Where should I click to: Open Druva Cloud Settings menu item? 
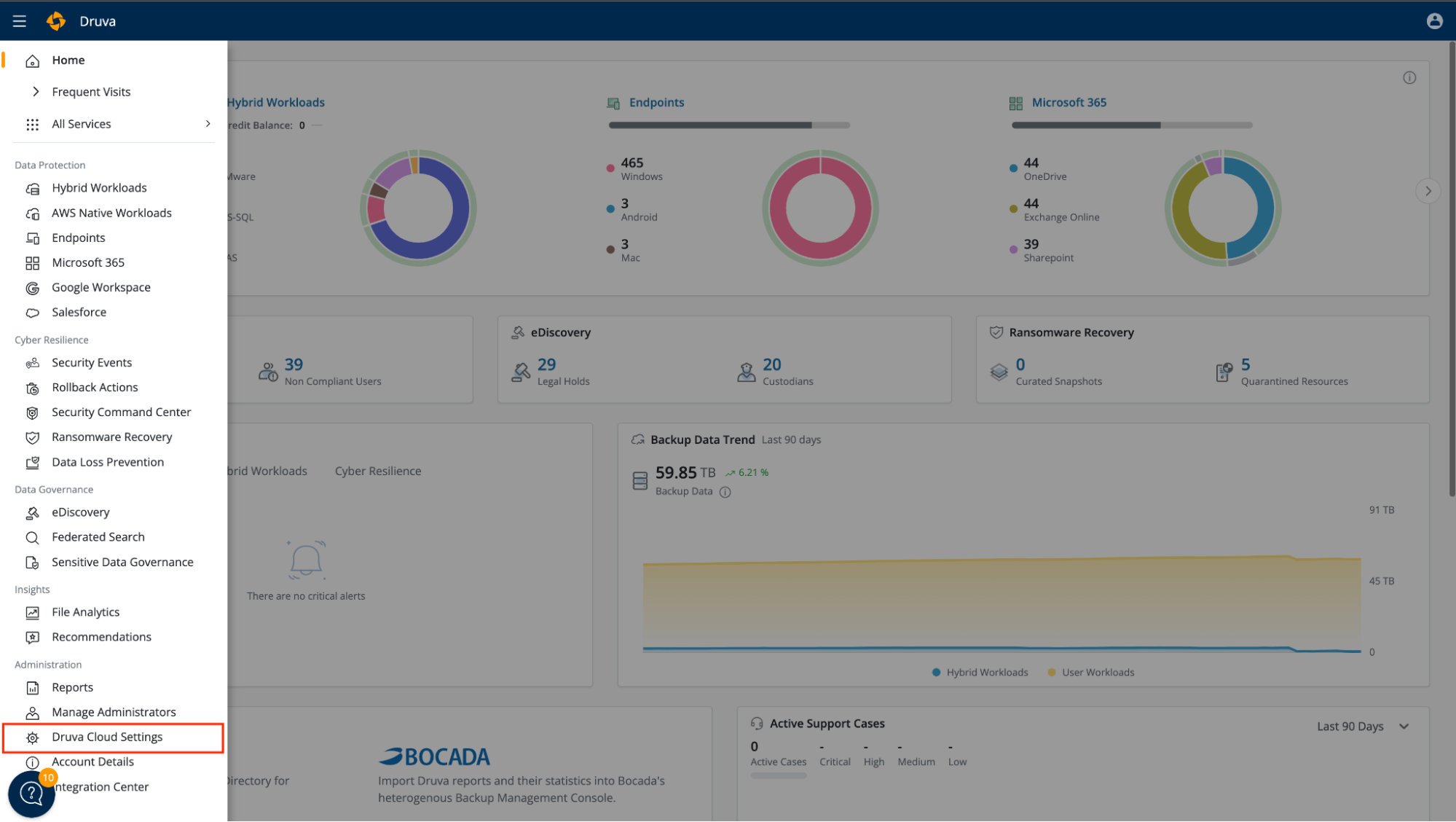[x=107, y=737]
